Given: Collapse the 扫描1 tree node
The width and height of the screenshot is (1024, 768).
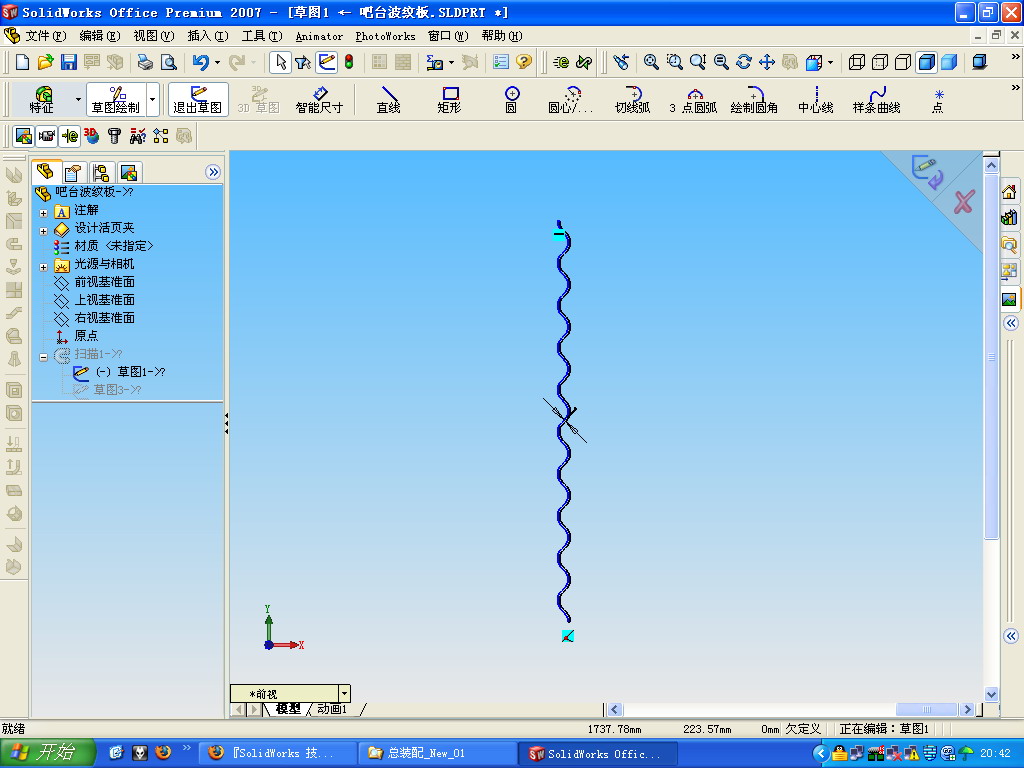Looking at the screenshot, I should tap(43, 357).
